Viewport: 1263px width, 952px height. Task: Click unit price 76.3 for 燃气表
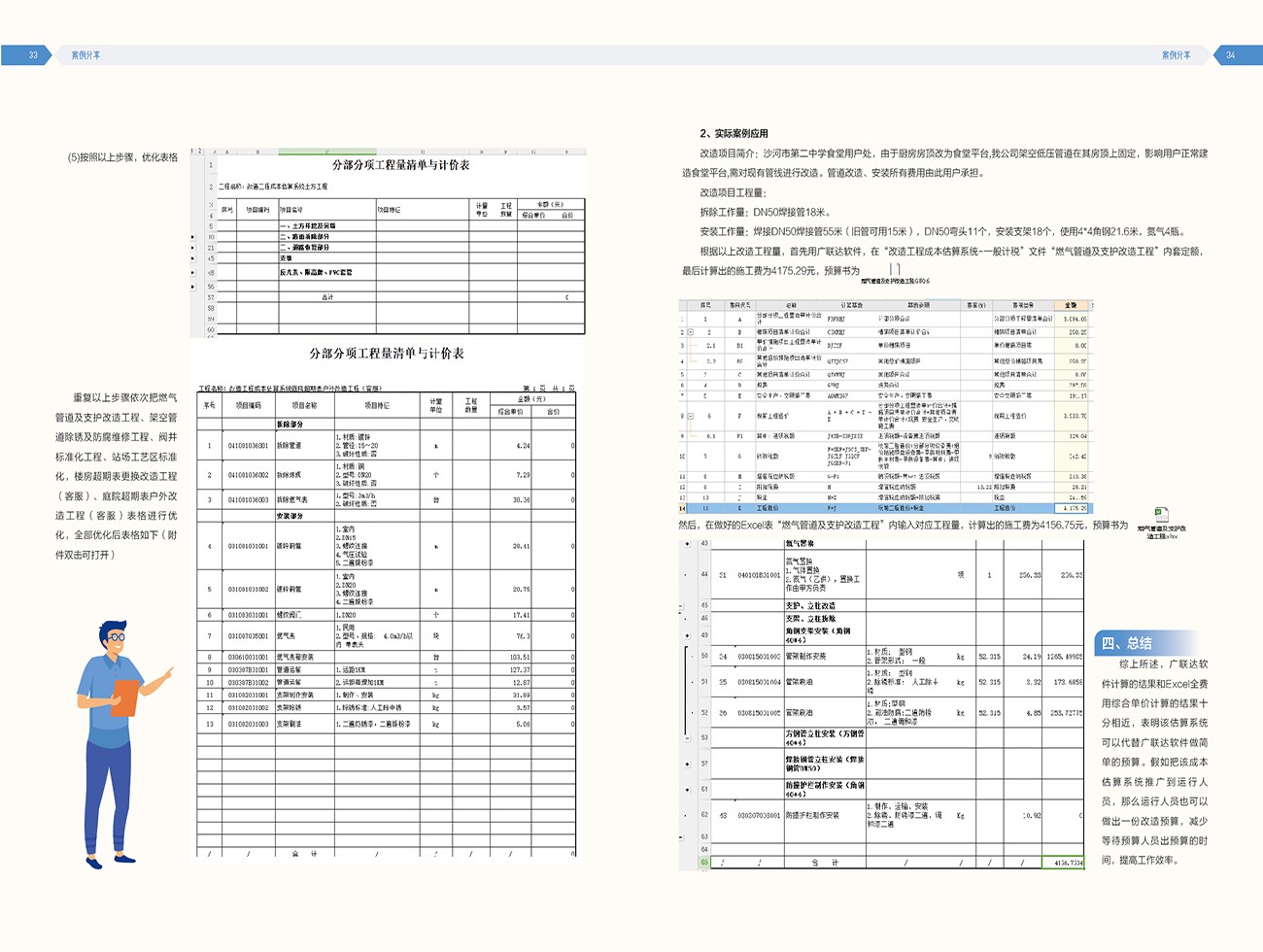[x=523, y=636]
